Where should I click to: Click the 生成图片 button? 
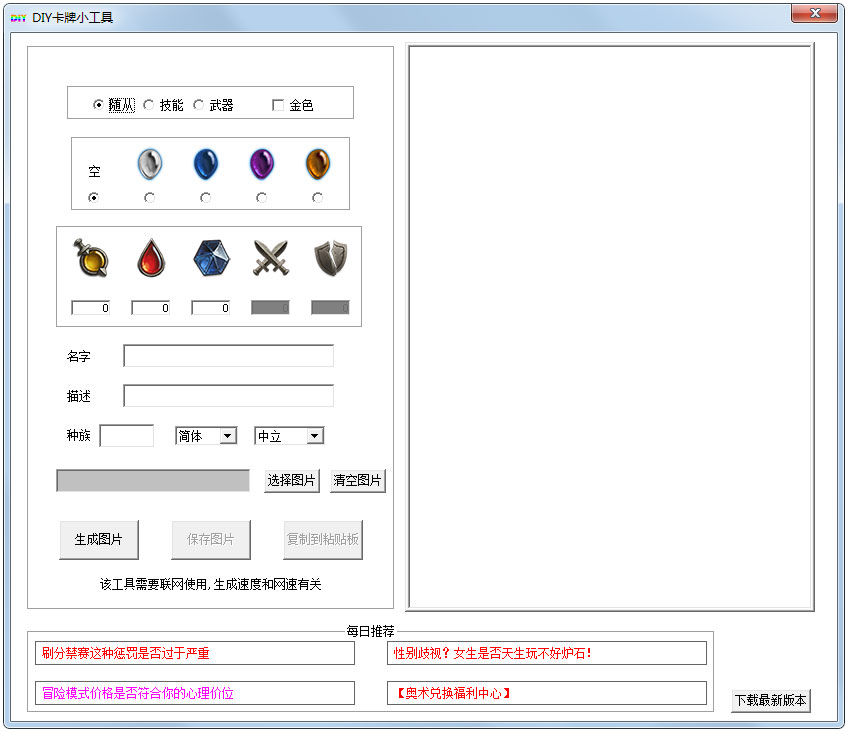click(99, 539)
